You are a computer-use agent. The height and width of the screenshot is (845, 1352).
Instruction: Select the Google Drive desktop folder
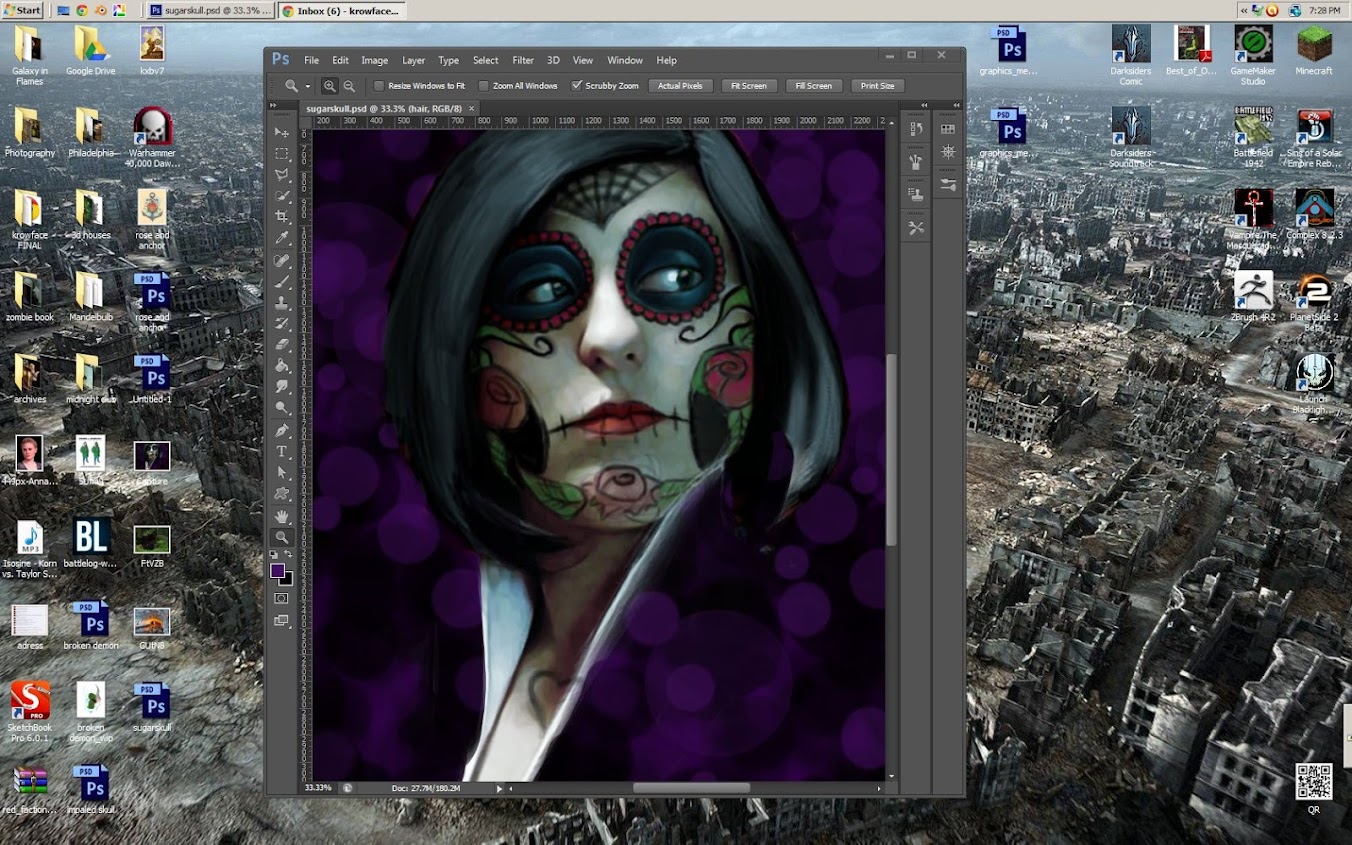pyautogui.click(x=91, y=52)
